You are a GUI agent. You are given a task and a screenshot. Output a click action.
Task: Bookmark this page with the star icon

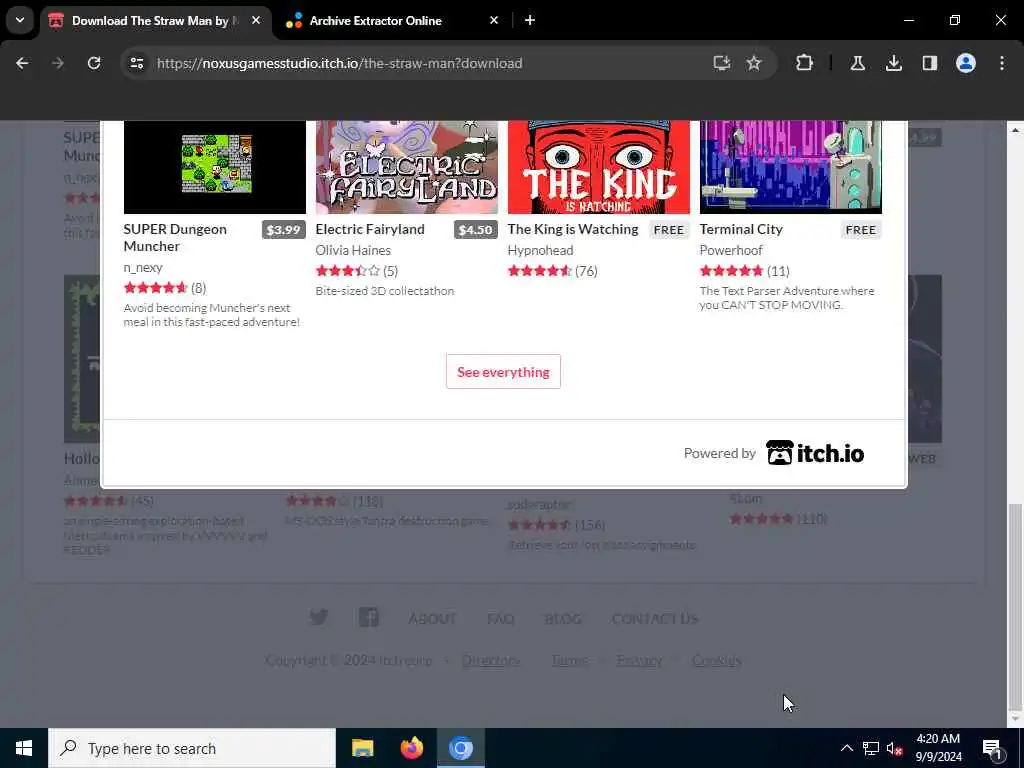pos(754,63)
